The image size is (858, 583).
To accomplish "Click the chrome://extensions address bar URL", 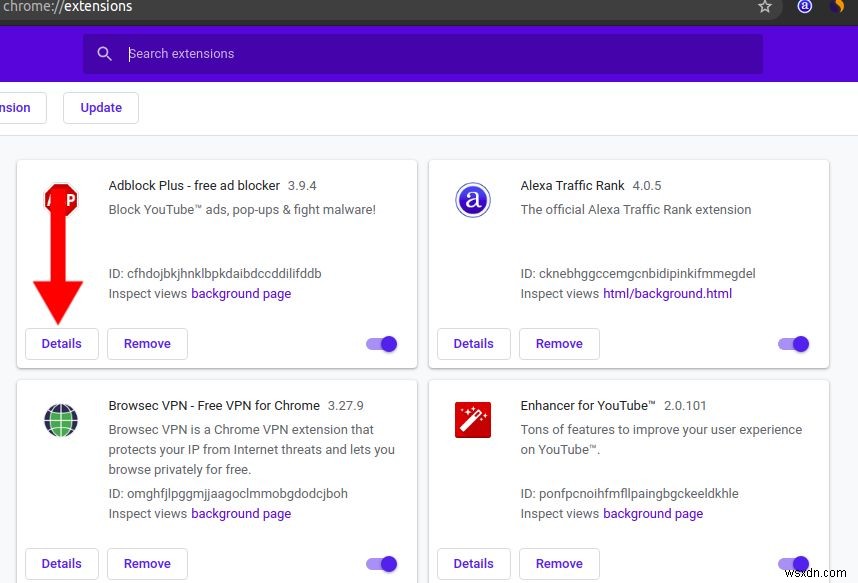I will pos(67,7).
